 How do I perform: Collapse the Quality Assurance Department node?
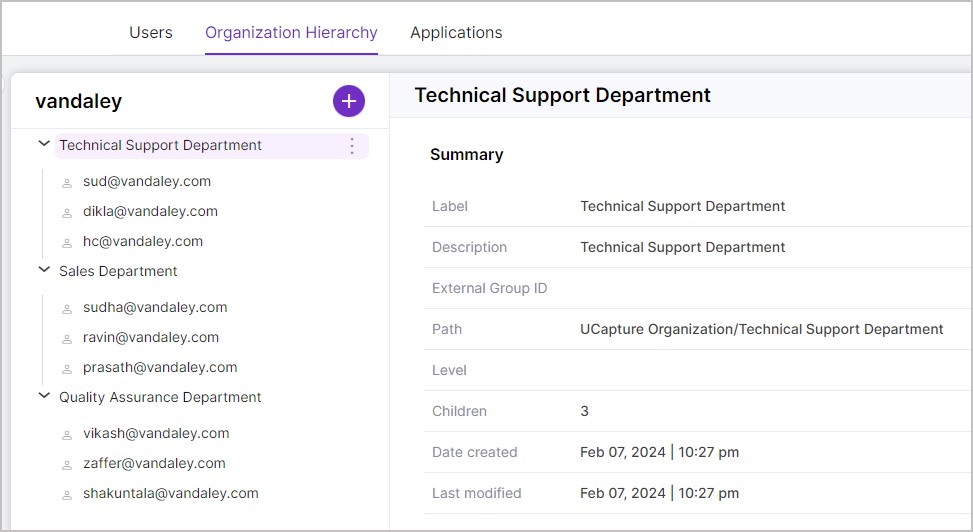44,395
